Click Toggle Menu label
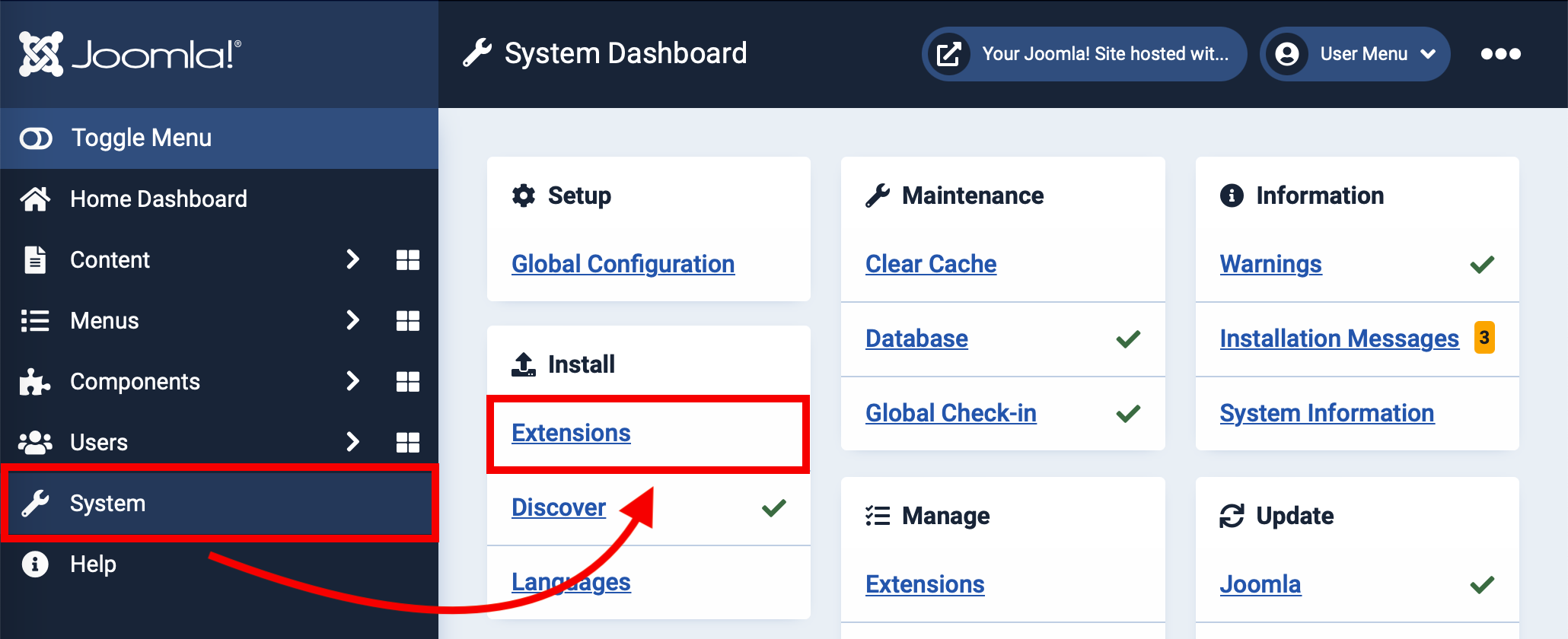The height and width of the screenshot is (639, 1568). pyautogui.click(x=142, y=138)
